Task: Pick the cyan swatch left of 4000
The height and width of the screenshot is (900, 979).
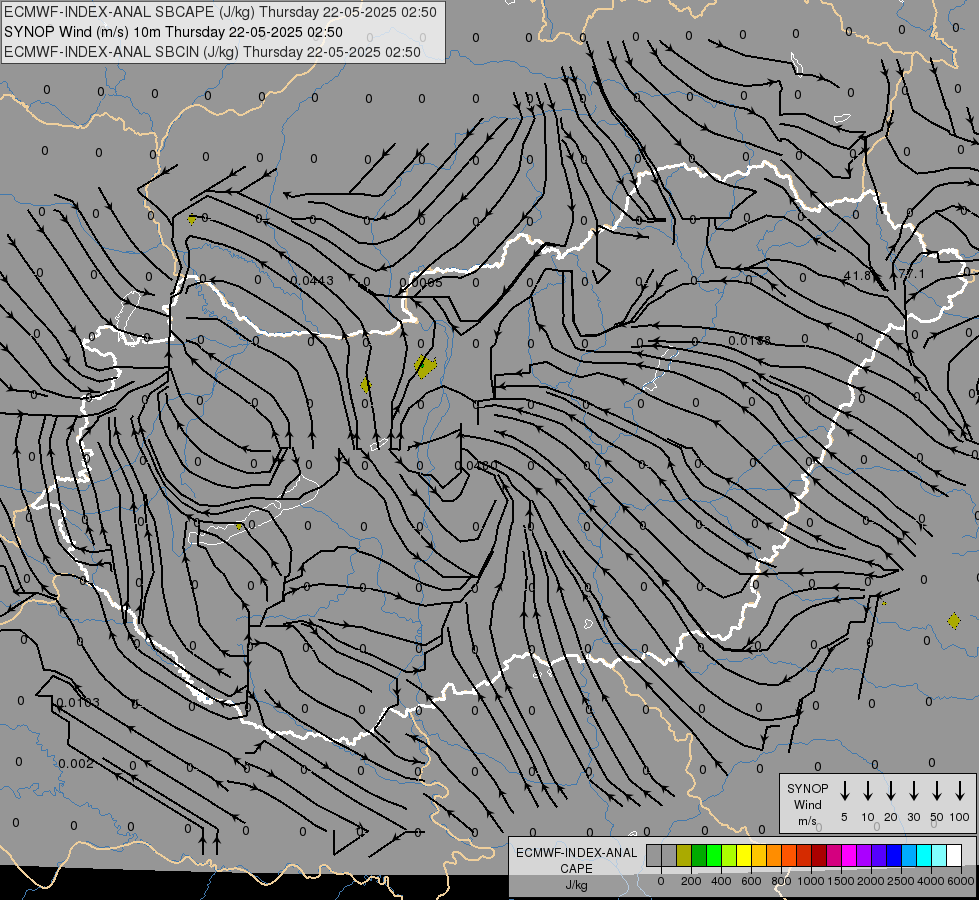Action: tap(924, 856)
